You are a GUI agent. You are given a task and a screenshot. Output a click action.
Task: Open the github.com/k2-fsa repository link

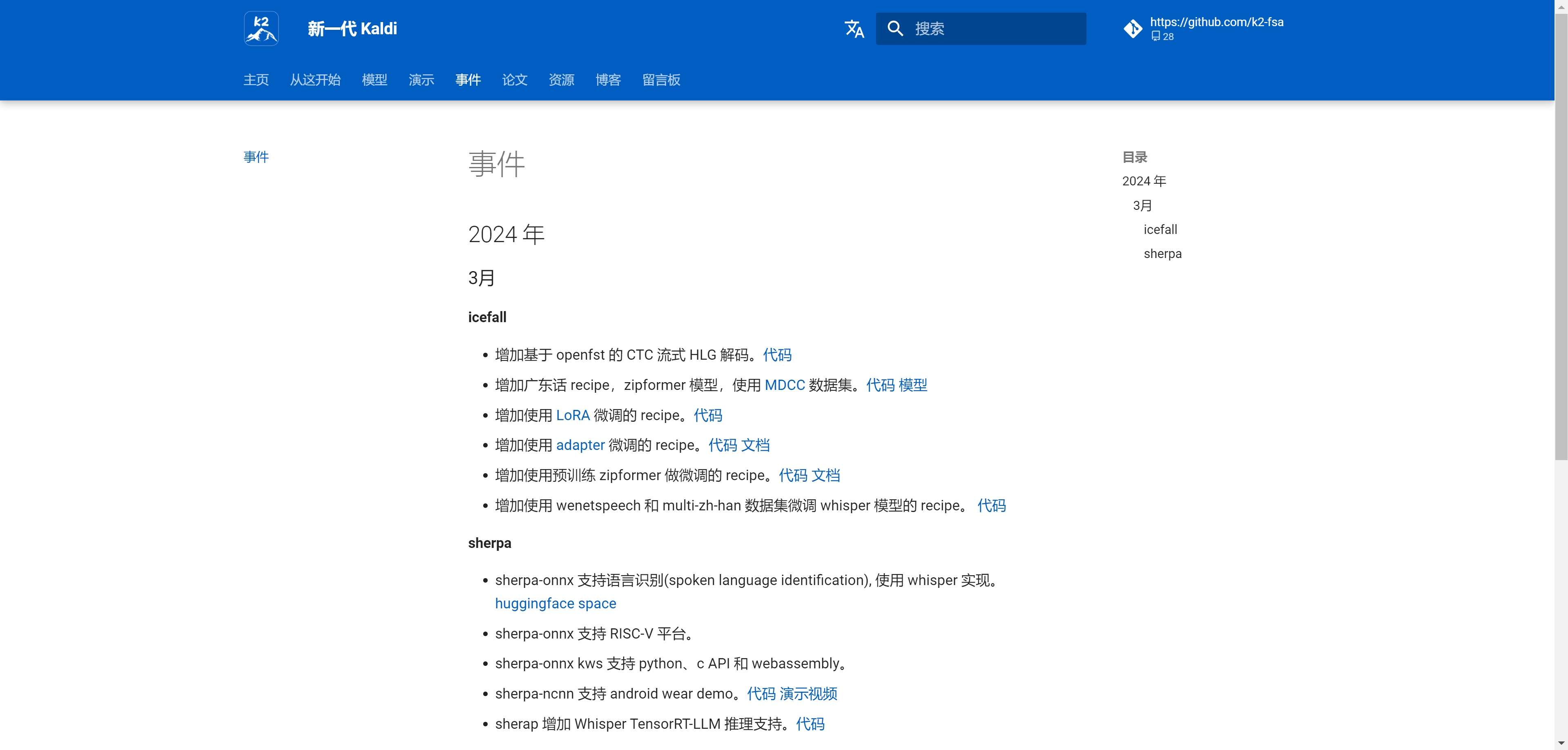coord(1216,22)
